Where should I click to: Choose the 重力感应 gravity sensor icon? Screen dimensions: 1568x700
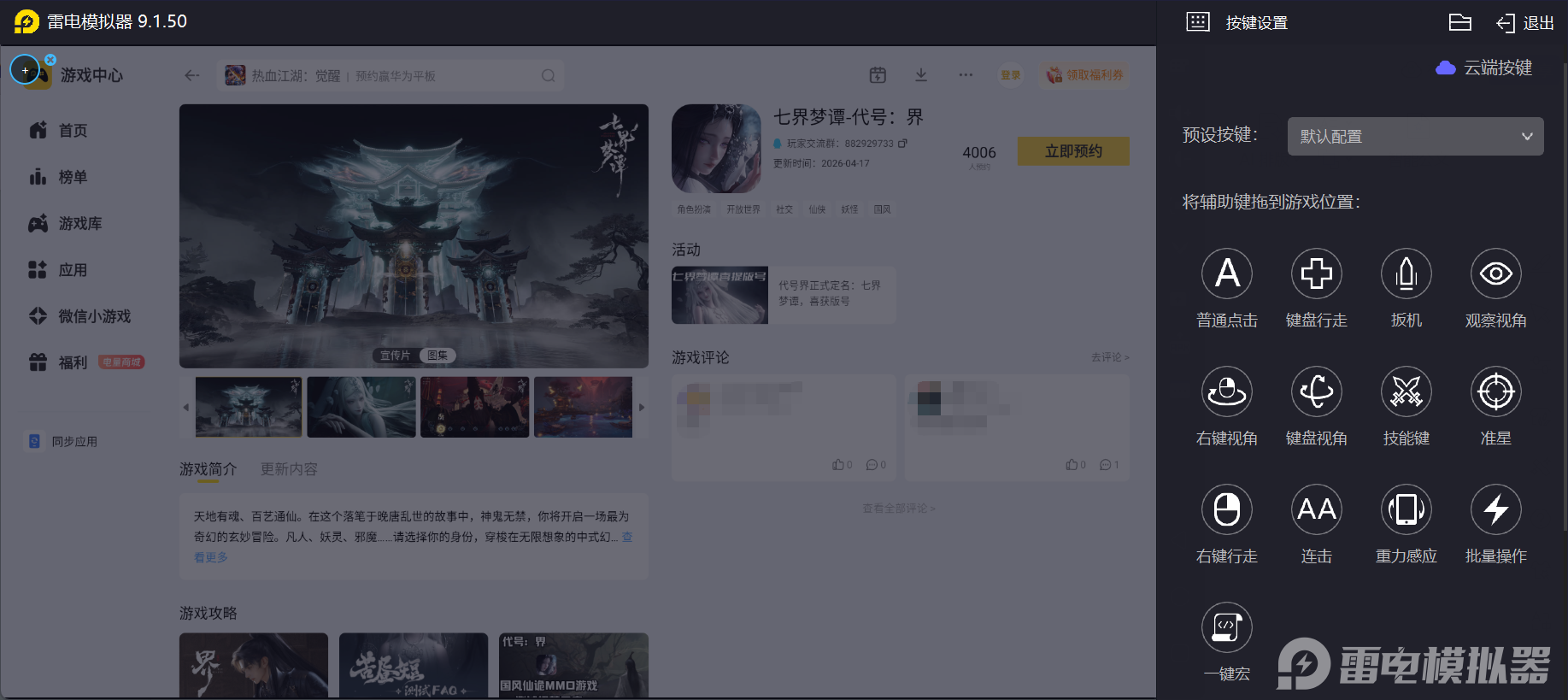(1407, 509)
